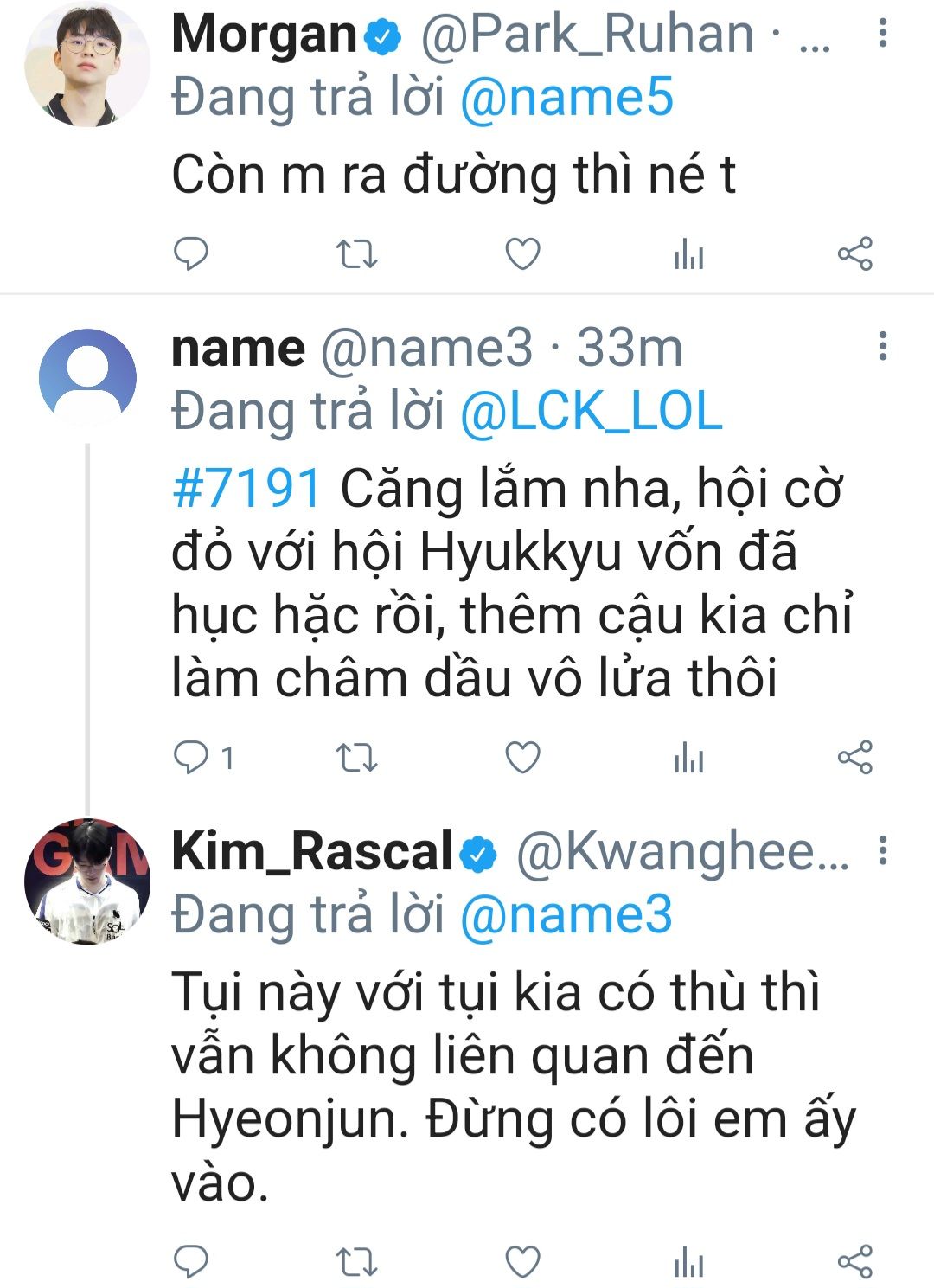Share Kim_Rascal's reply tweet
The height and width of the screenshot is (1288, 934).
pos(854,1262)
